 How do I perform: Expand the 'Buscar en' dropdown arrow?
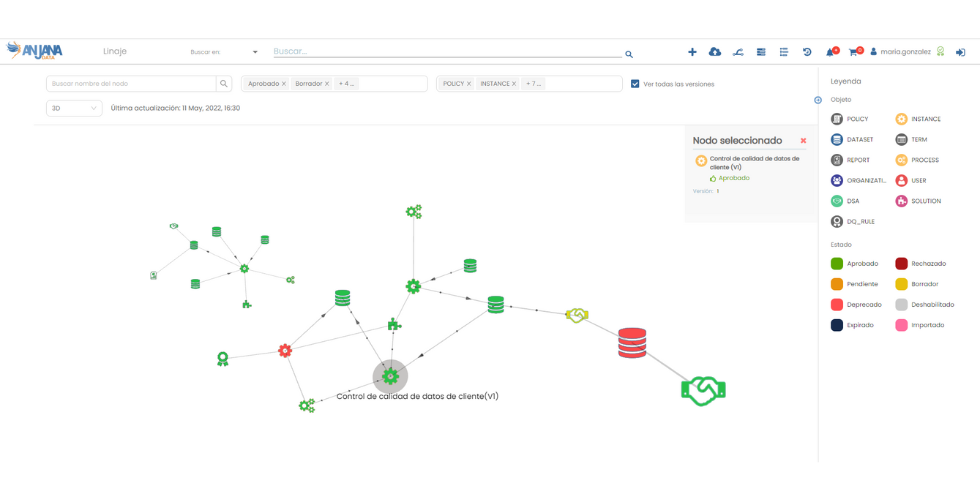coord(255,52)
